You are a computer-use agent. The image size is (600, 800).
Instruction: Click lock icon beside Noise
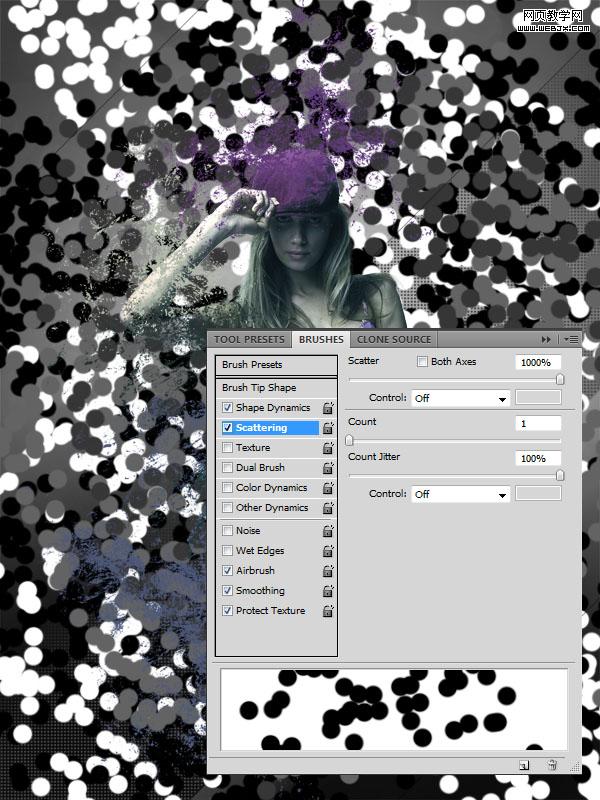point(328,531)
